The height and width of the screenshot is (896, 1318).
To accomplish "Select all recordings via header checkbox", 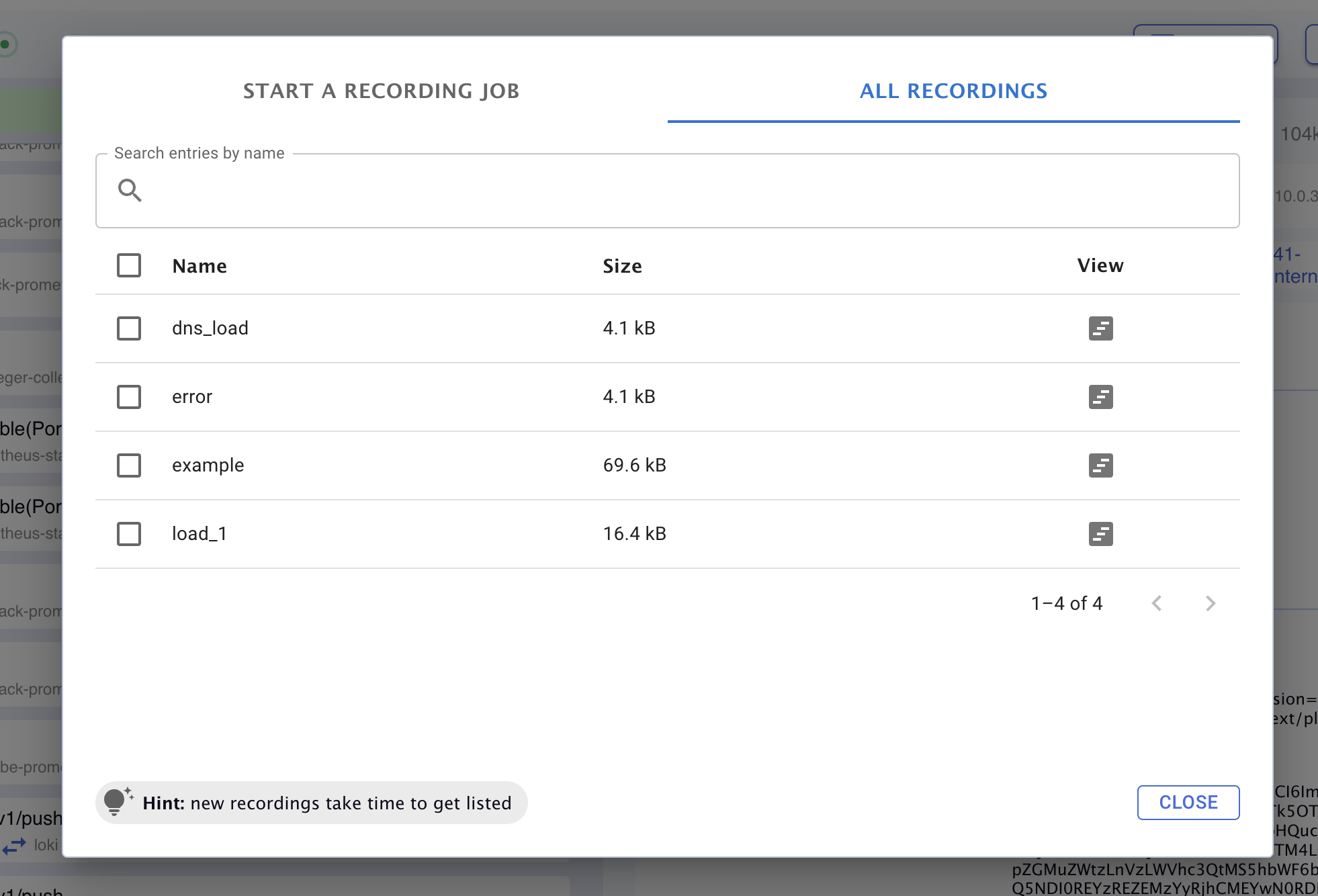I will (128, 265).
